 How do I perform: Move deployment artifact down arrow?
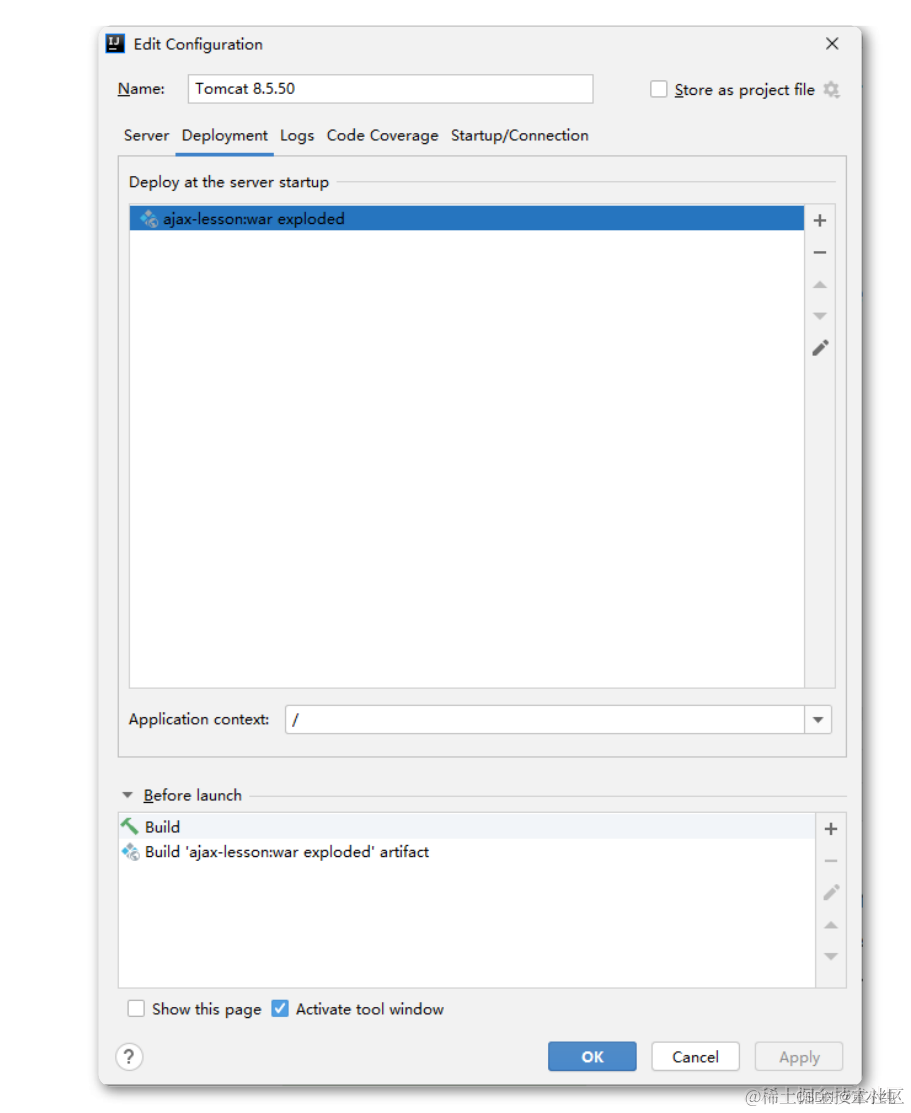point(819,316)
